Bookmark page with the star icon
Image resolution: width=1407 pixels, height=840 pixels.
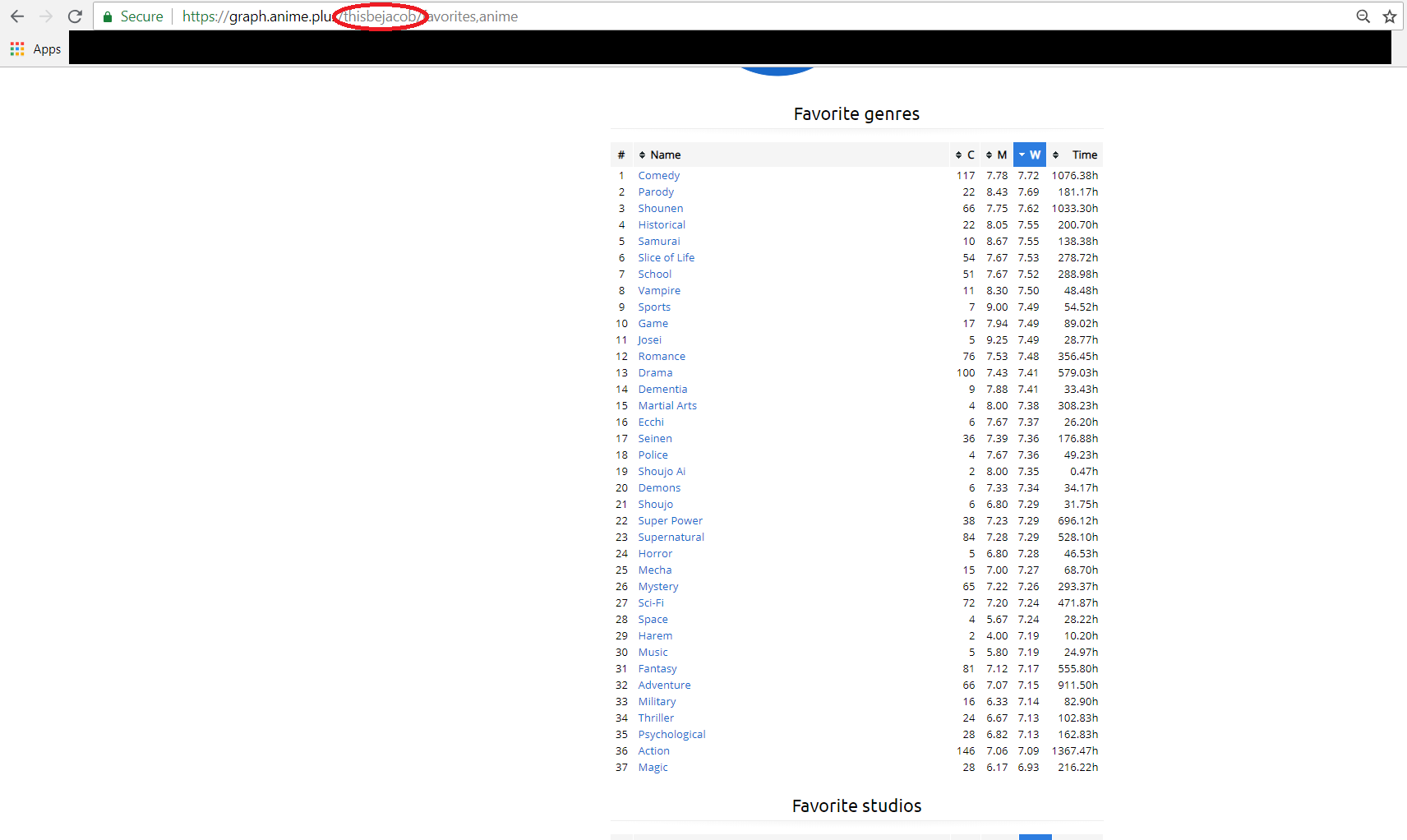pos(1389,16)
